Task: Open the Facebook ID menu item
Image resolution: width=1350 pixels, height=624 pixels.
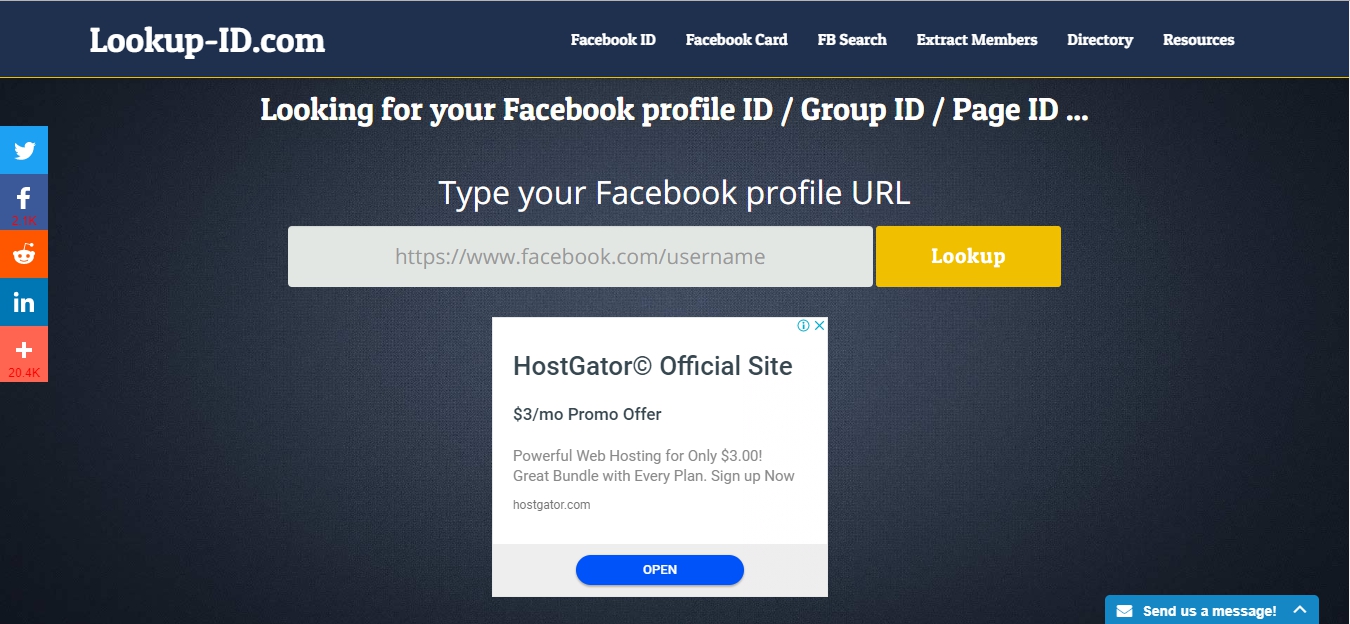Action: pos(613,40)
